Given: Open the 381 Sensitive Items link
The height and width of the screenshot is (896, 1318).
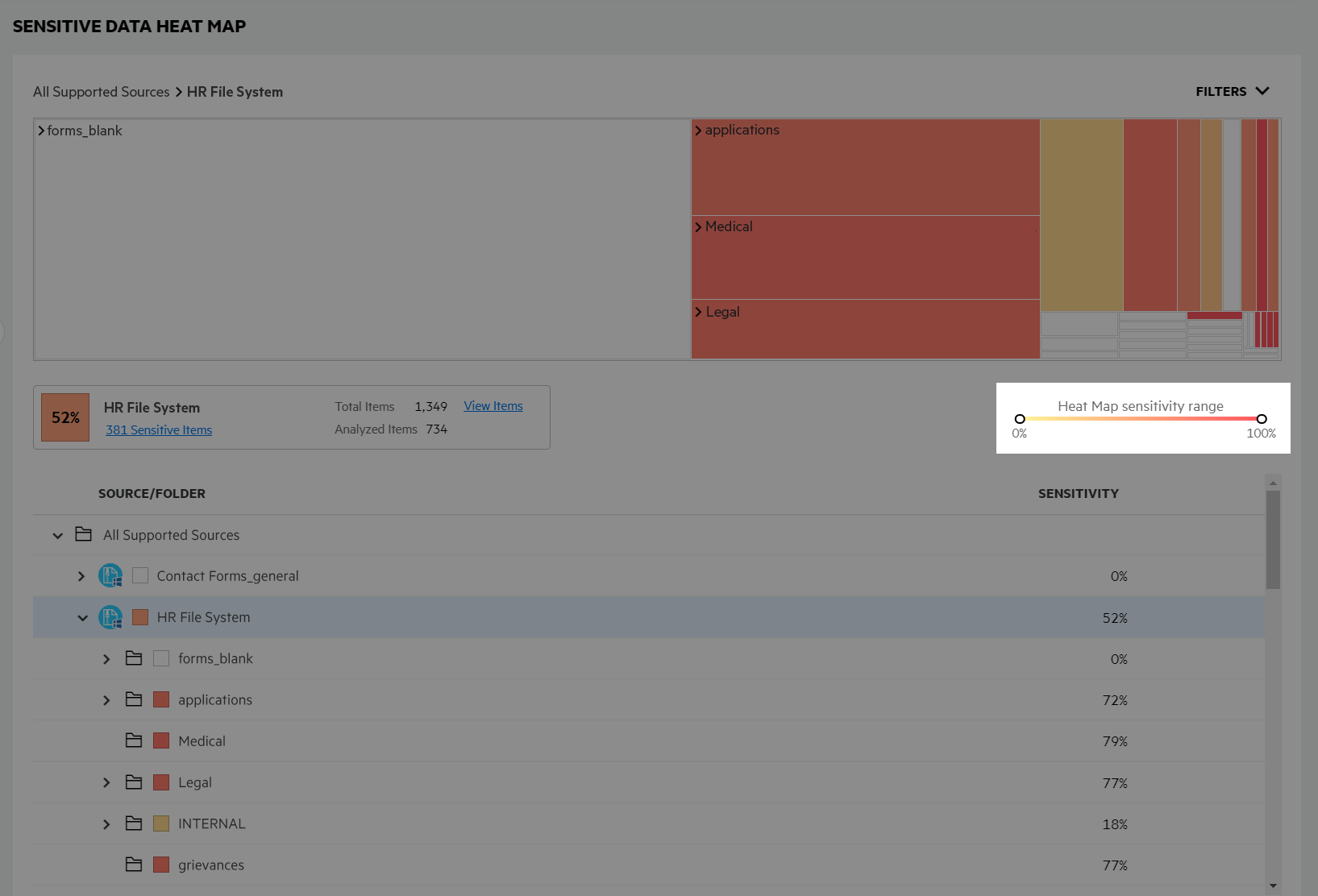Looking at the screenshot, I should click(159, 430).
